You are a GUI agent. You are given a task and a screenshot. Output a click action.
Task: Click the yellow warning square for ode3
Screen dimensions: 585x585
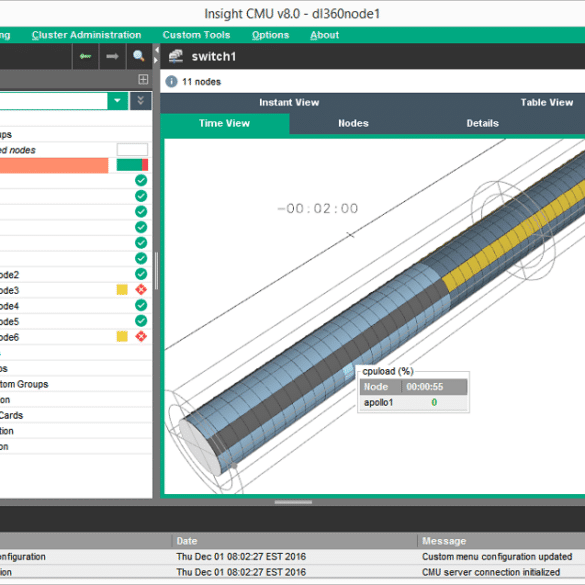click(122, 290)
